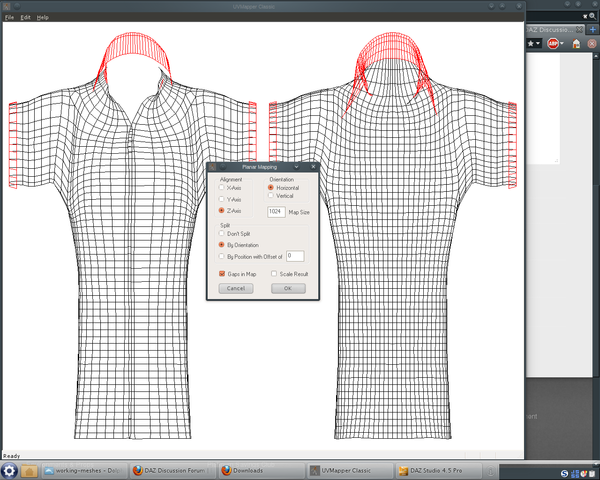Click Skype icon in system tray
This screenshot has width=600, height=480.
pyautogui.click(x=564, y=473)
